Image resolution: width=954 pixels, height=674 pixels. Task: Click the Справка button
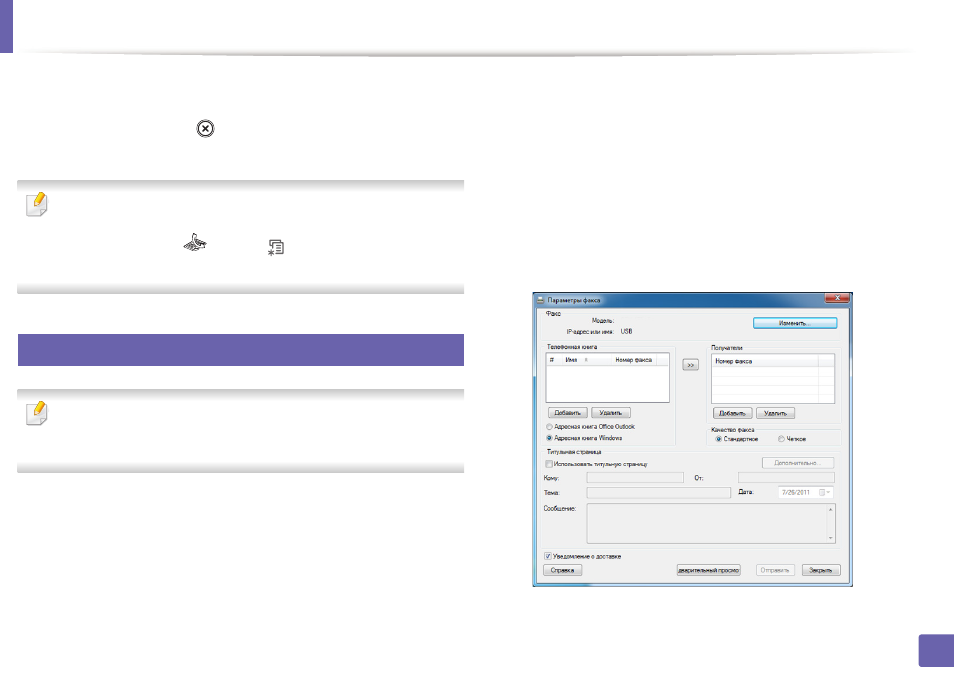pyautogui.click(x=562, y=570)
